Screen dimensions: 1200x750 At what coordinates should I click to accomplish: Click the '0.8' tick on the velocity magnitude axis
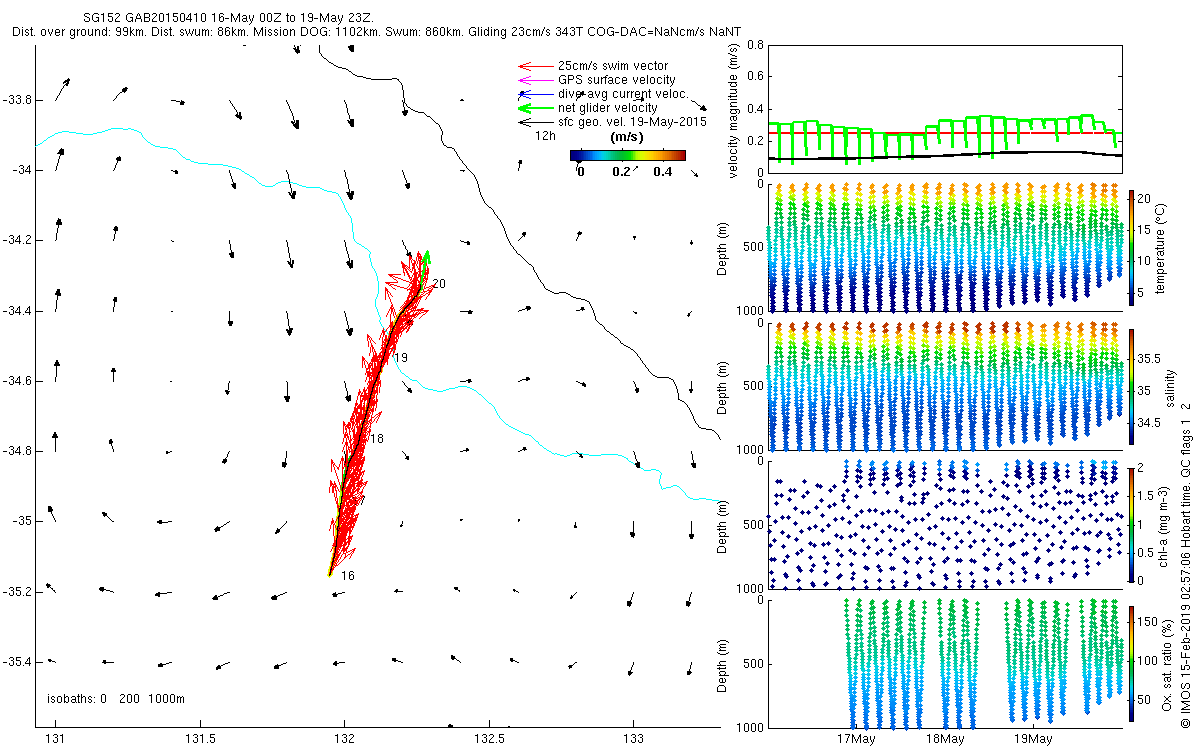756,46
